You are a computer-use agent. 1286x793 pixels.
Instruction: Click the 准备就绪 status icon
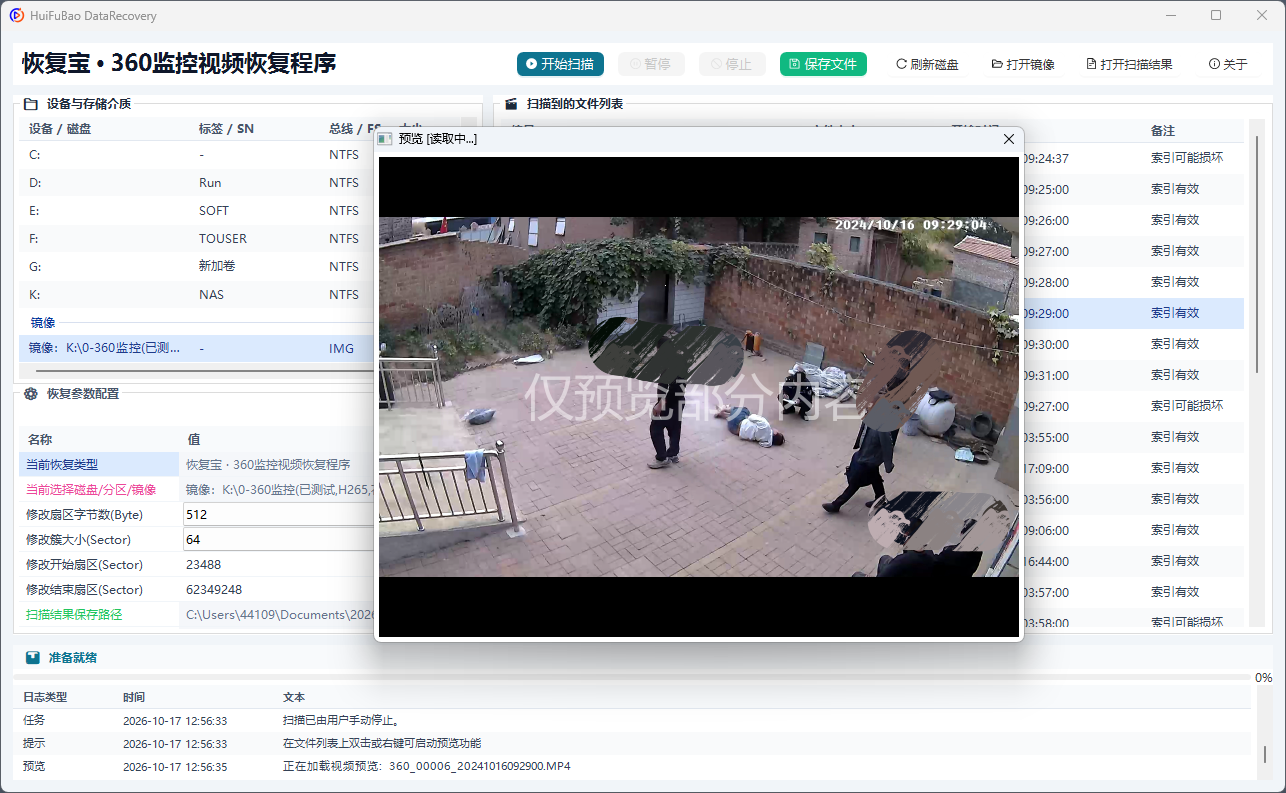coord(33,658)
